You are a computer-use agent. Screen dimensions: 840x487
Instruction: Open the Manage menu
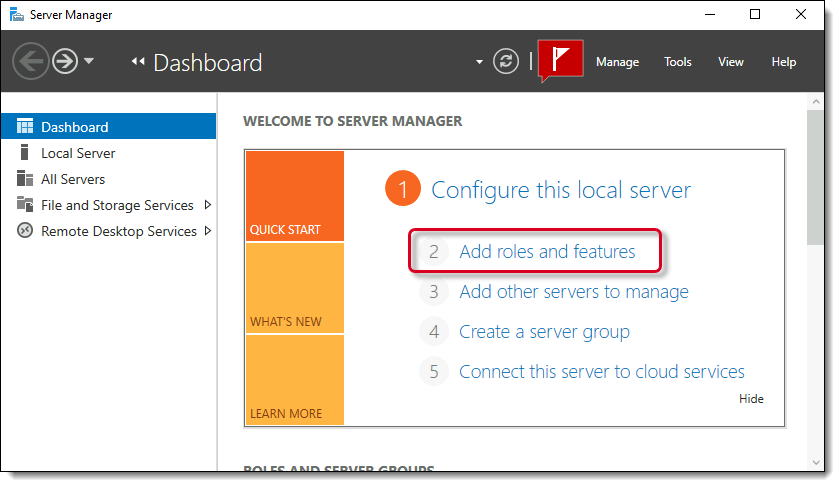[617, 62]
